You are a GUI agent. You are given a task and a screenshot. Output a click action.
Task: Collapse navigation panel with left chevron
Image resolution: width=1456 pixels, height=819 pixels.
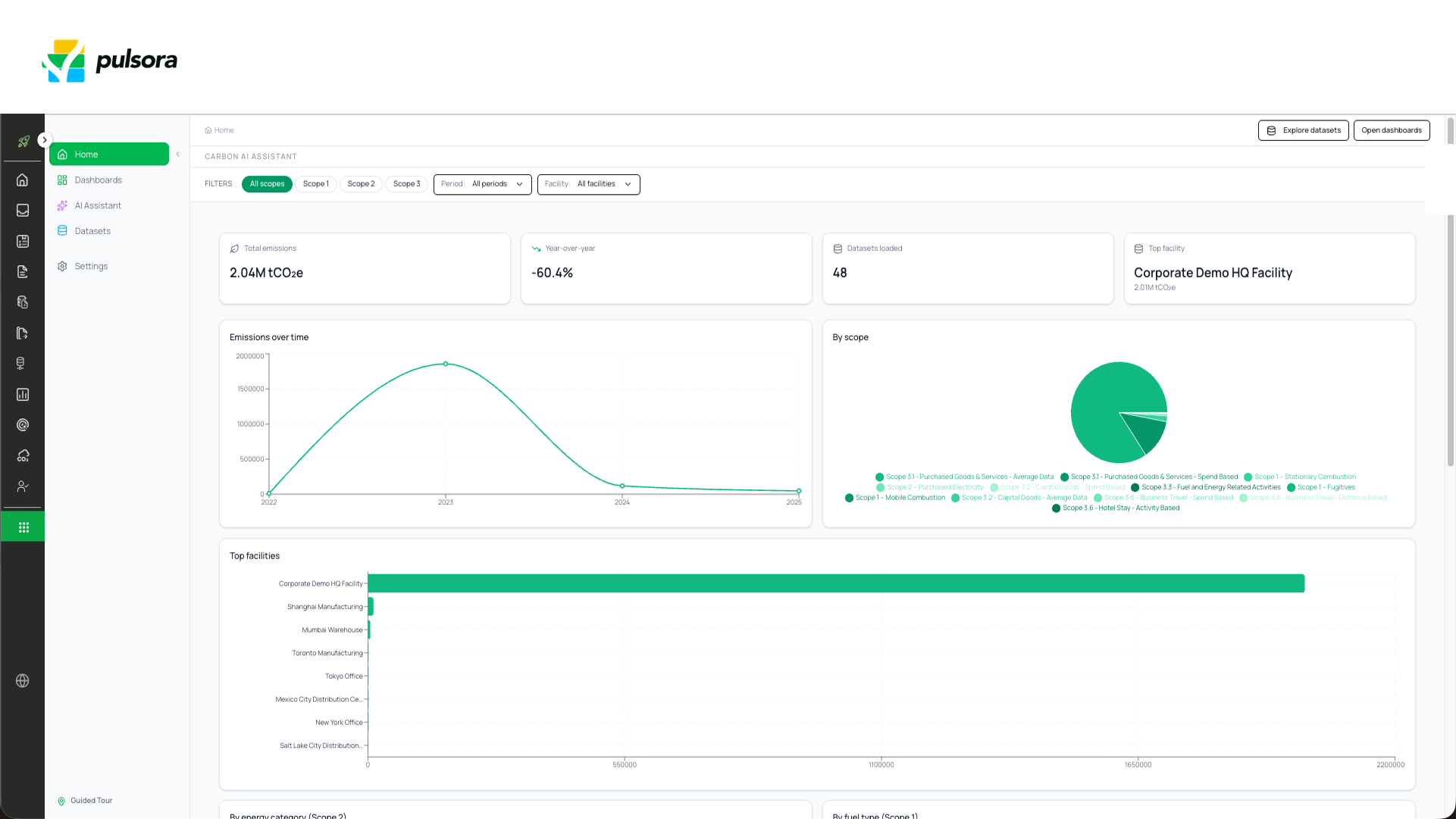(177, 155)
